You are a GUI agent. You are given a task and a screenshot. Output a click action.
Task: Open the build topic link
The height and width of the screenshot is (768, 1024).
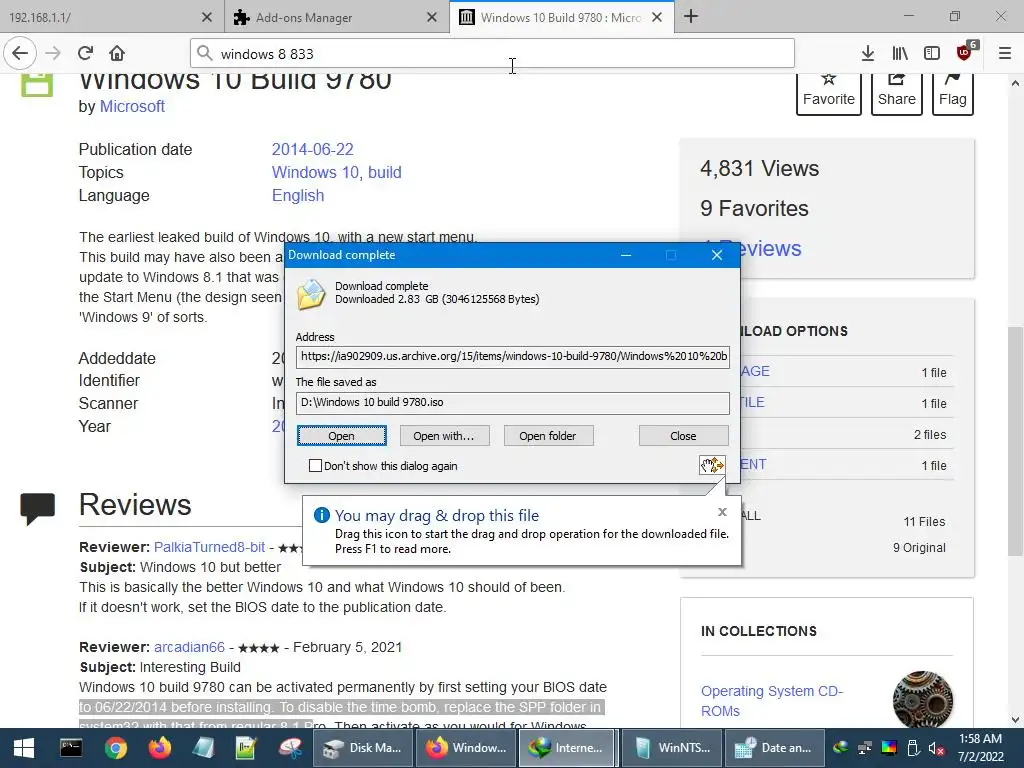pos(385,172)
